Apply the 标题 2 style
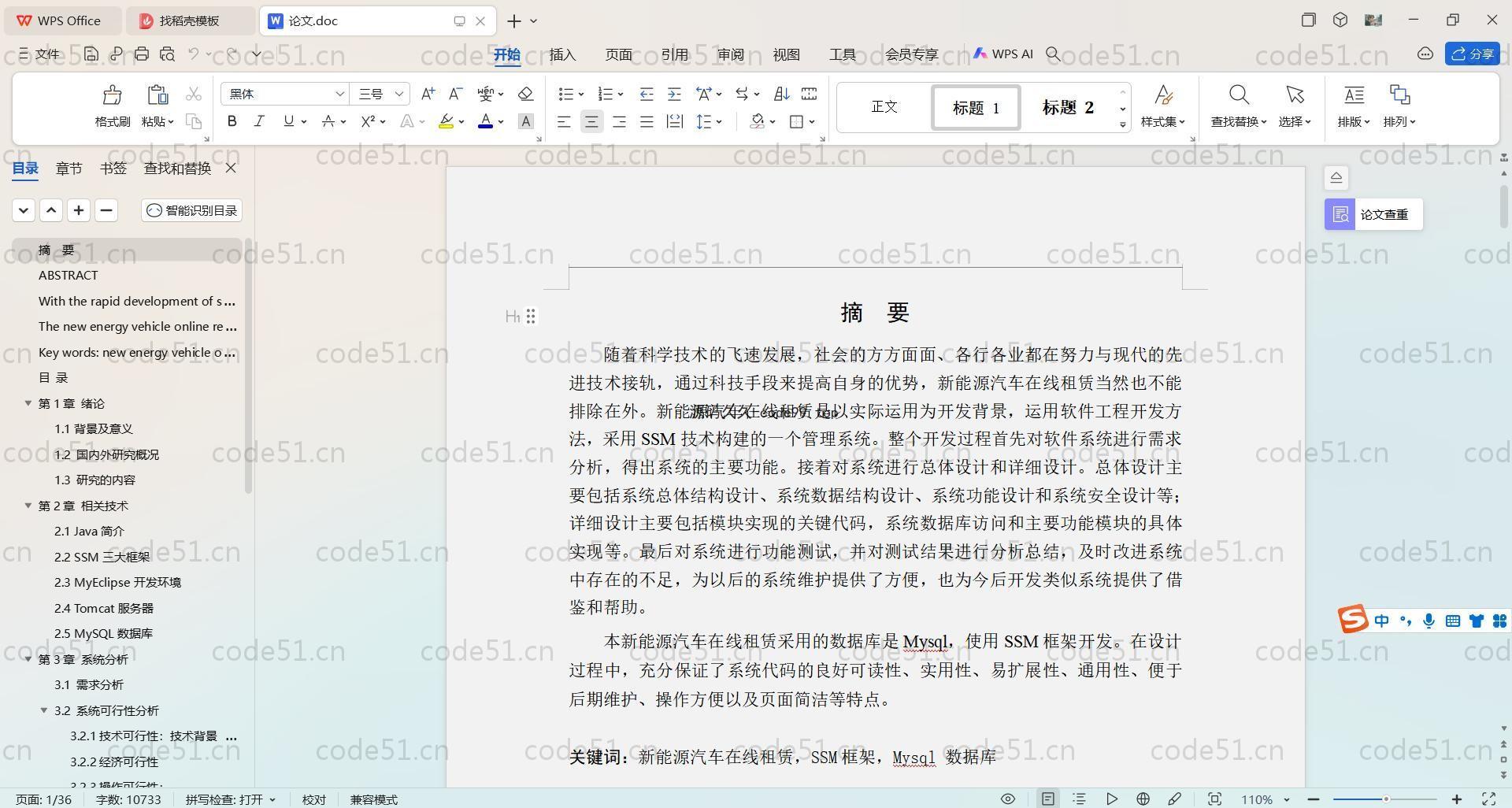Image resolution: width=1512 pixels, height=808 pixels. [x=1068, y=107]
